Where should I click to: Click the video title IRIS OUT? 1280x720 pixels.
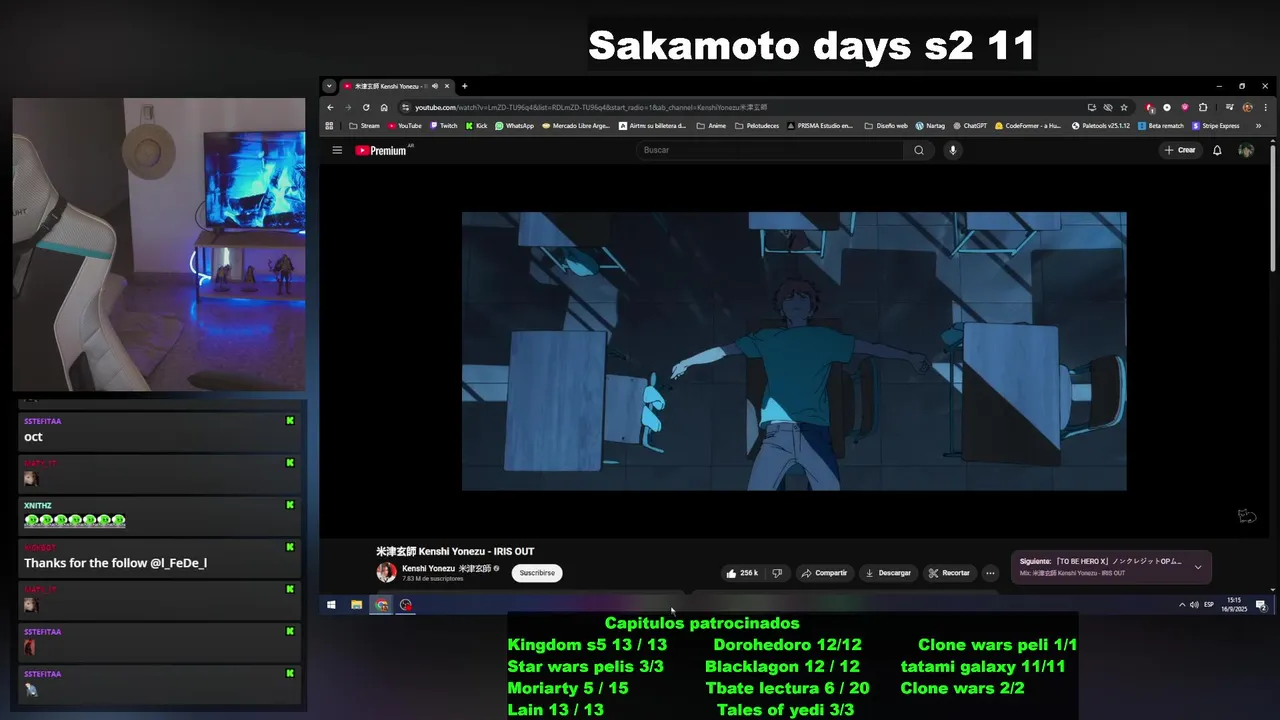pyautogui.click(x=455, y=551)
